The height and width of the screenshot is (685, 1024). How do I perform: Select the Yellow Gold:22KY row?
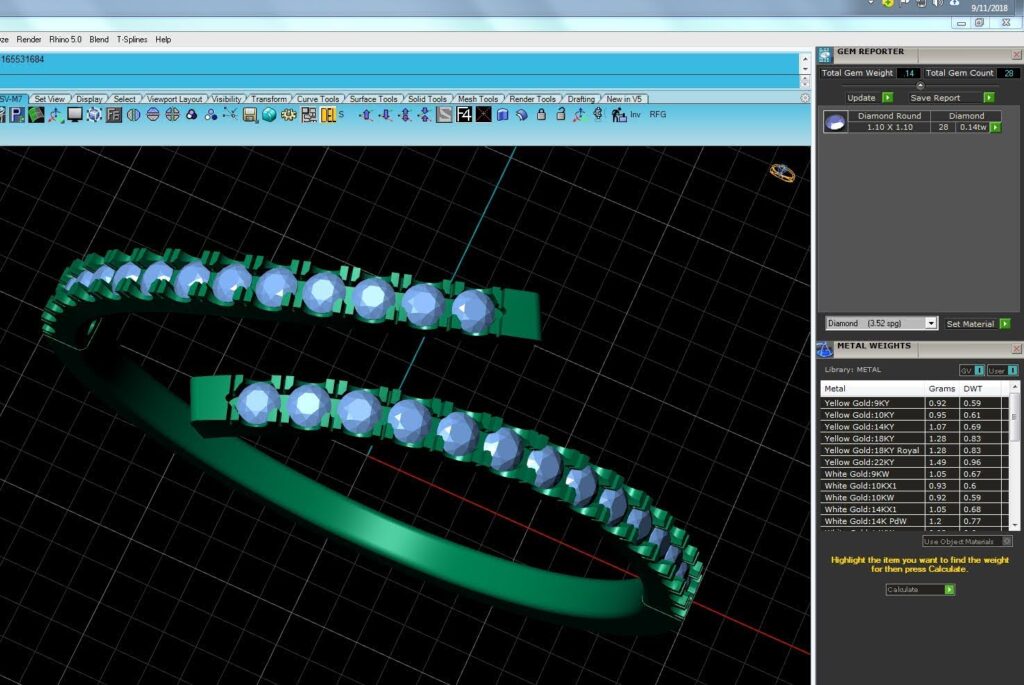coord(914,462)
